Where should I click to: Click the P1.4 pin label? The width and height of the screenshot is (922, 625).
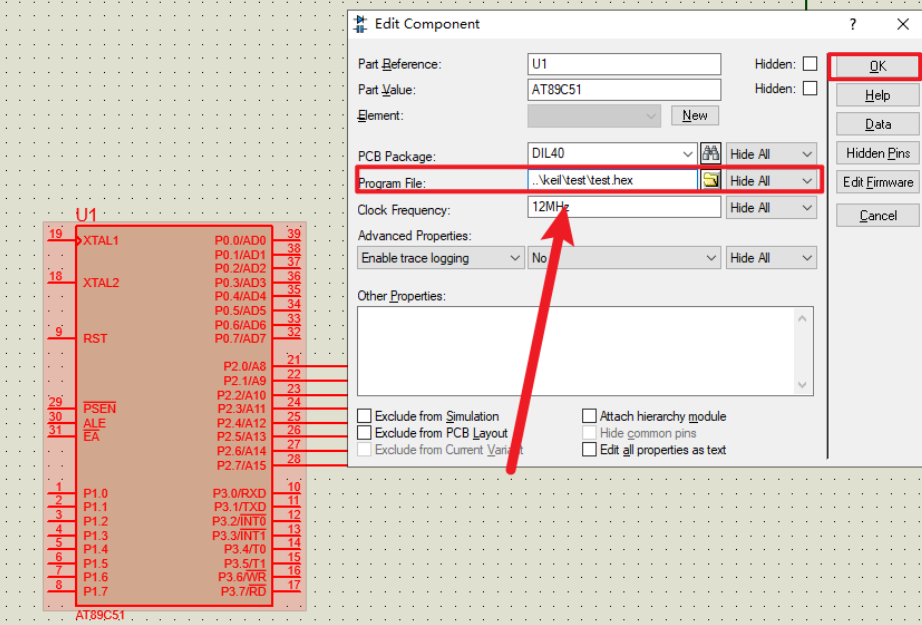click(x=95, y=549)
